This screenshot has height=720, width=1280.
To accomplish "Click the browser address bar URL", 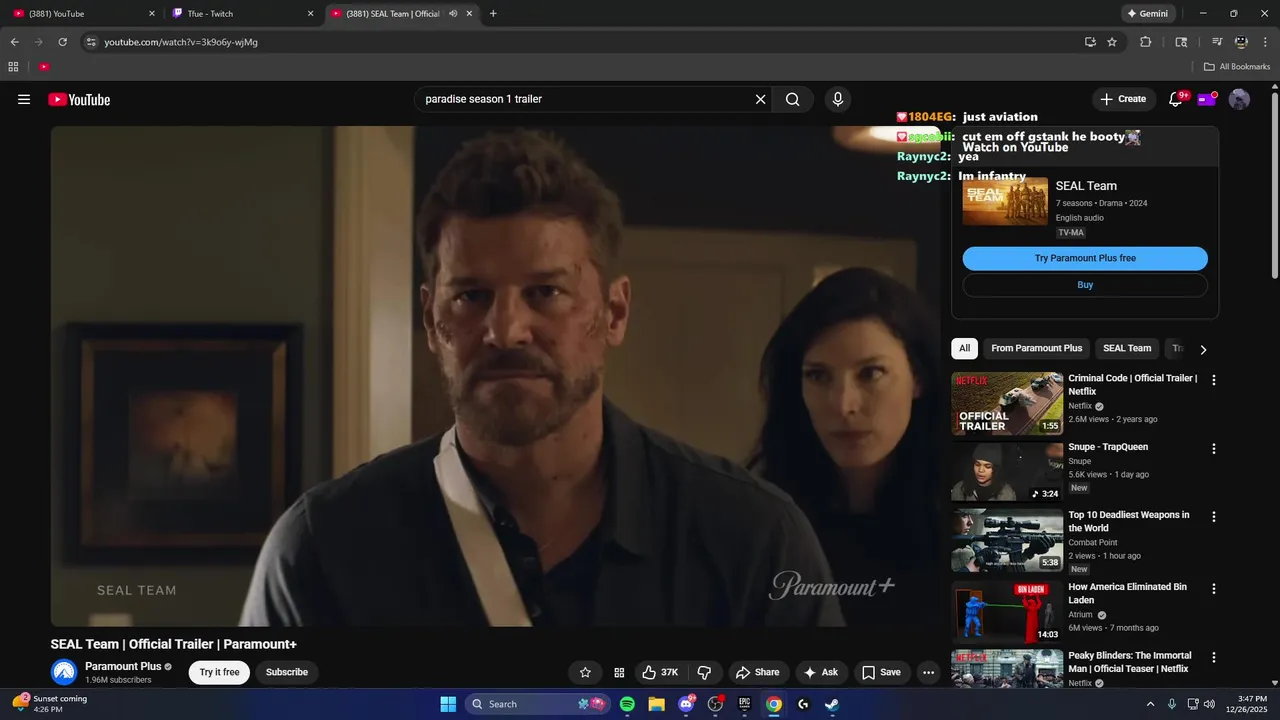I will coord(181,42).
